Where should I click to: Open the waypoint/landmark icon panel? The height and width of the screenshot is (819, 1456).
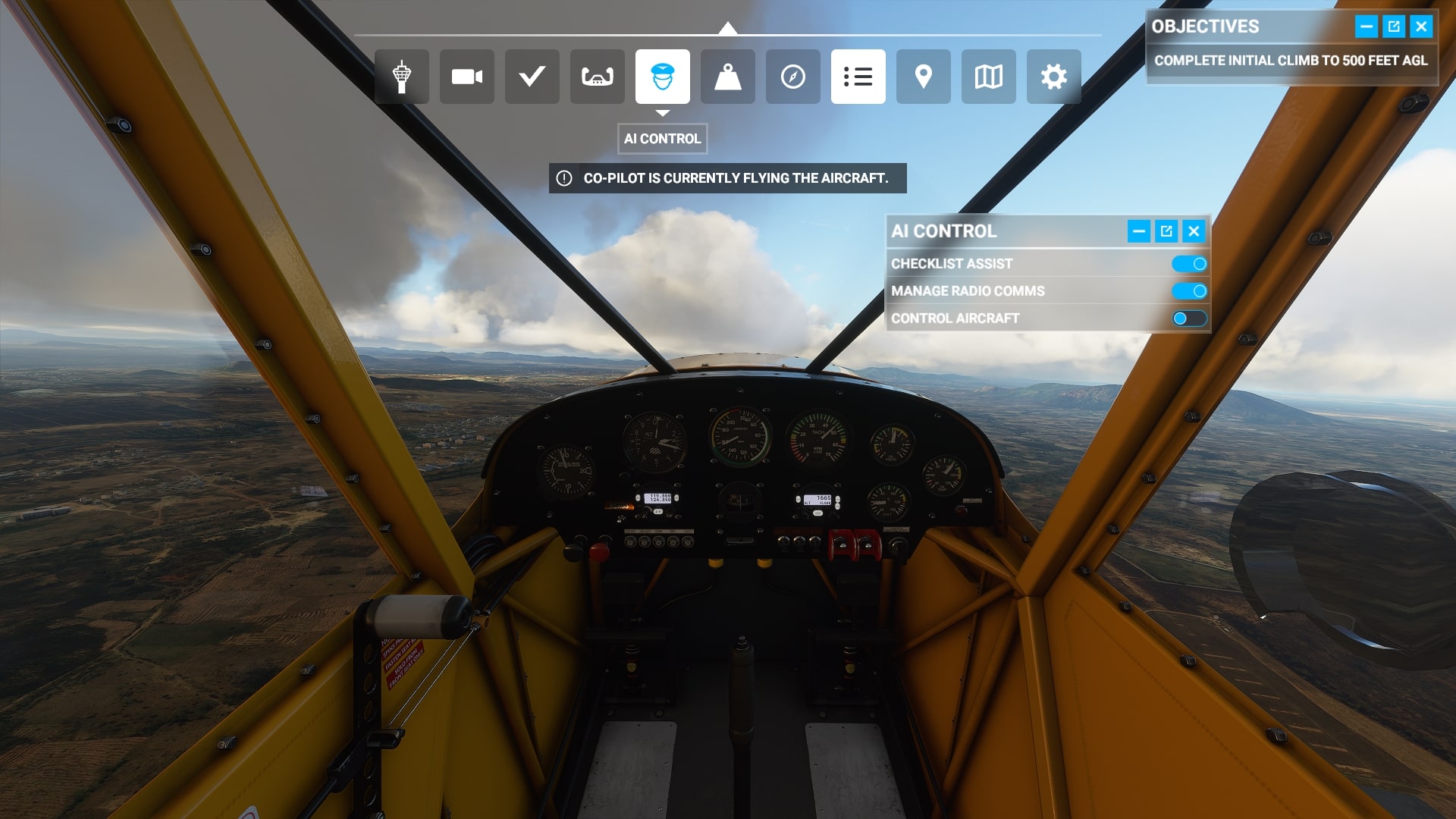pyautogui.click(x=923, y=76)
